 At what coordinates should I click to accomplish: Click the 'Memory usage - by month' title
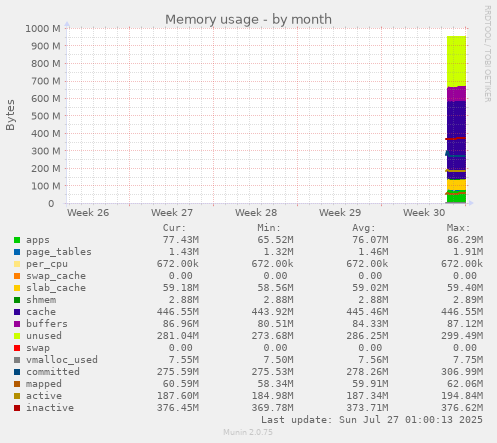coord(248,19)
